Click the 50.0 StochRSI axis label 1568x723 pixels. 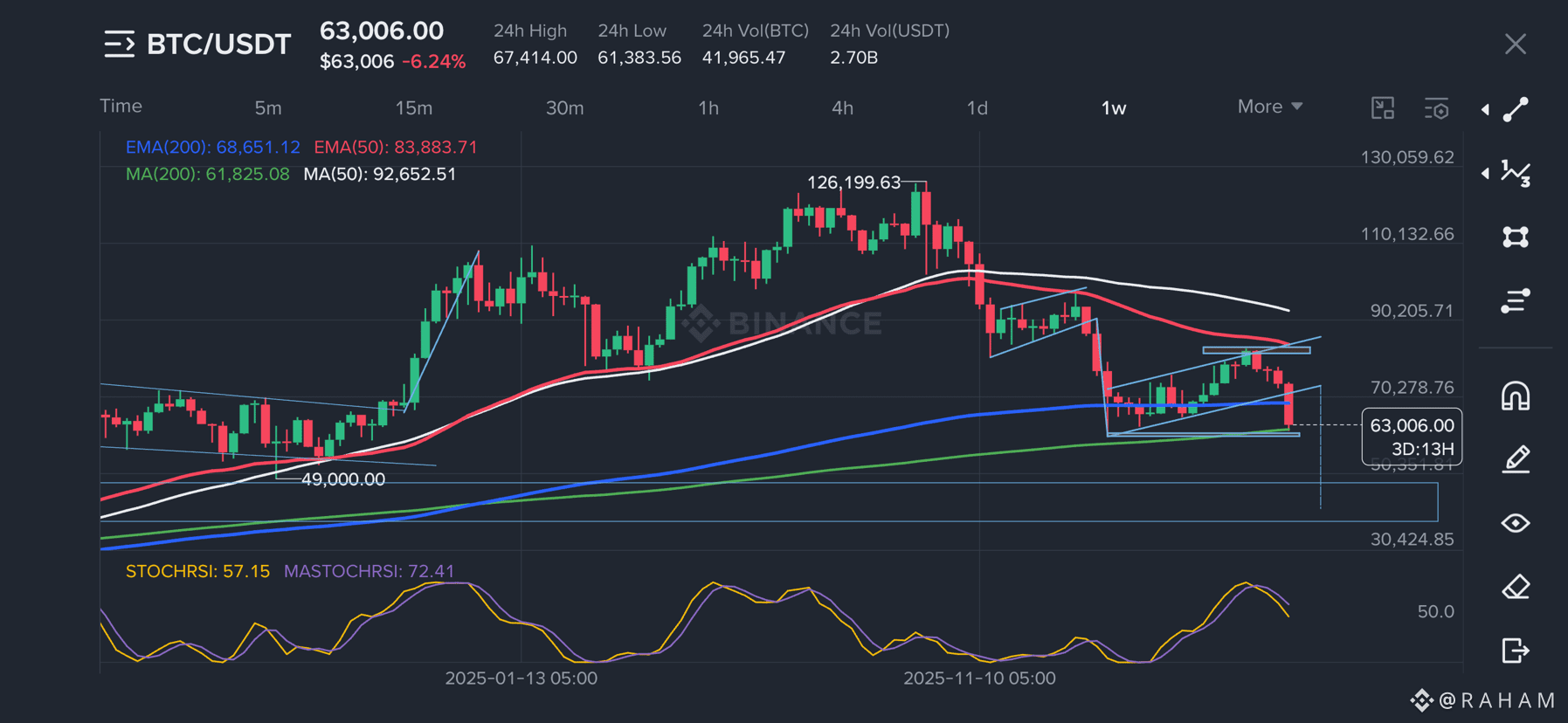pyautogui.click(x=1435, y=611)
